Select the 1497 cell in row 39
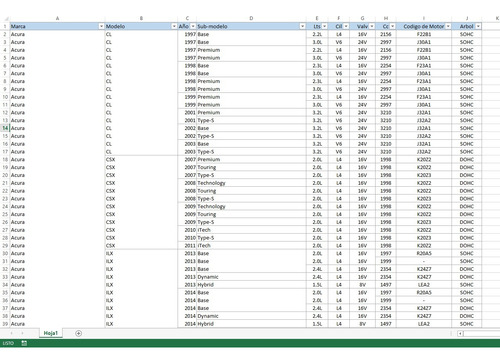This screenshot has height=364, width=500. (386, 324)
